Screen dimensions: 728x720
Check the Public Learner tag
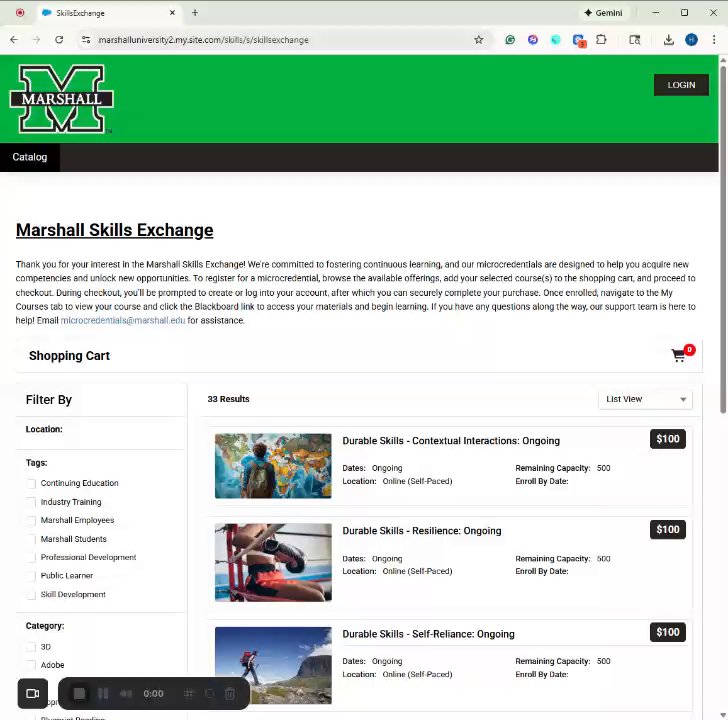(31, 576)
